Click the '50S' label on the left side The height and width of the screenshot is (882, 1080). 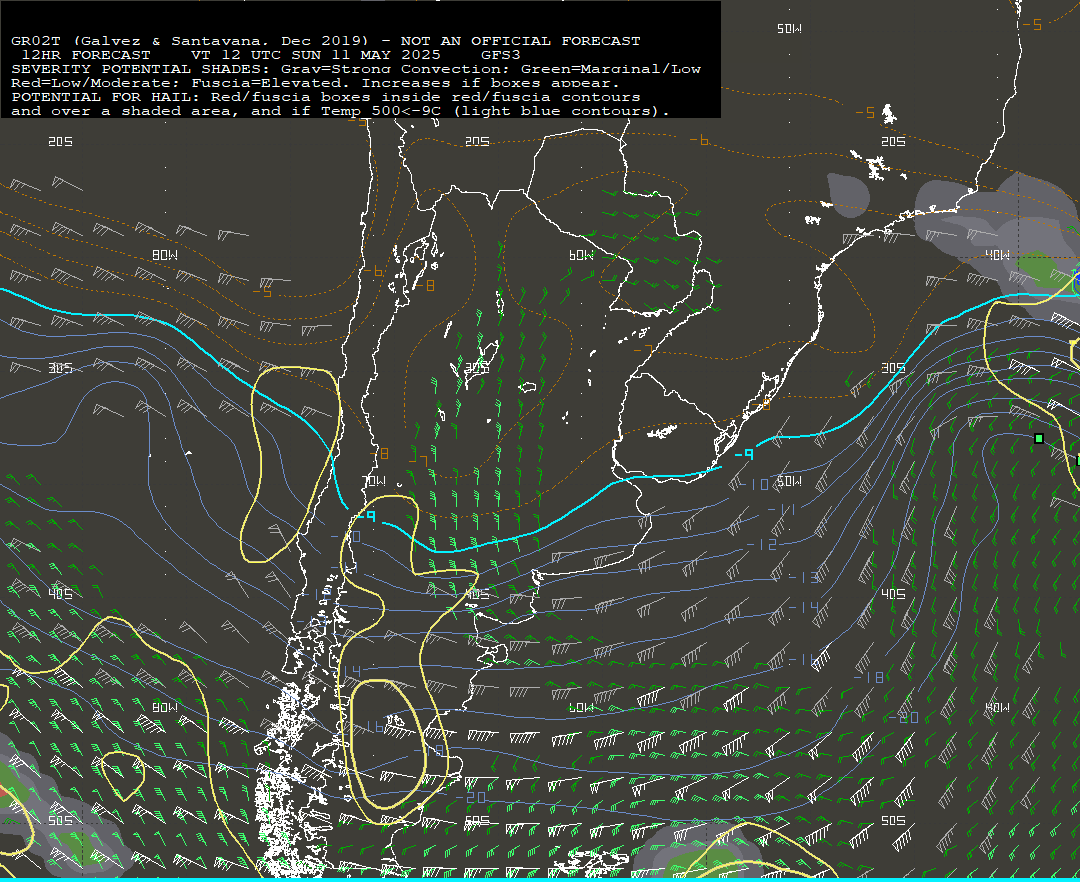tap(61, 821)
